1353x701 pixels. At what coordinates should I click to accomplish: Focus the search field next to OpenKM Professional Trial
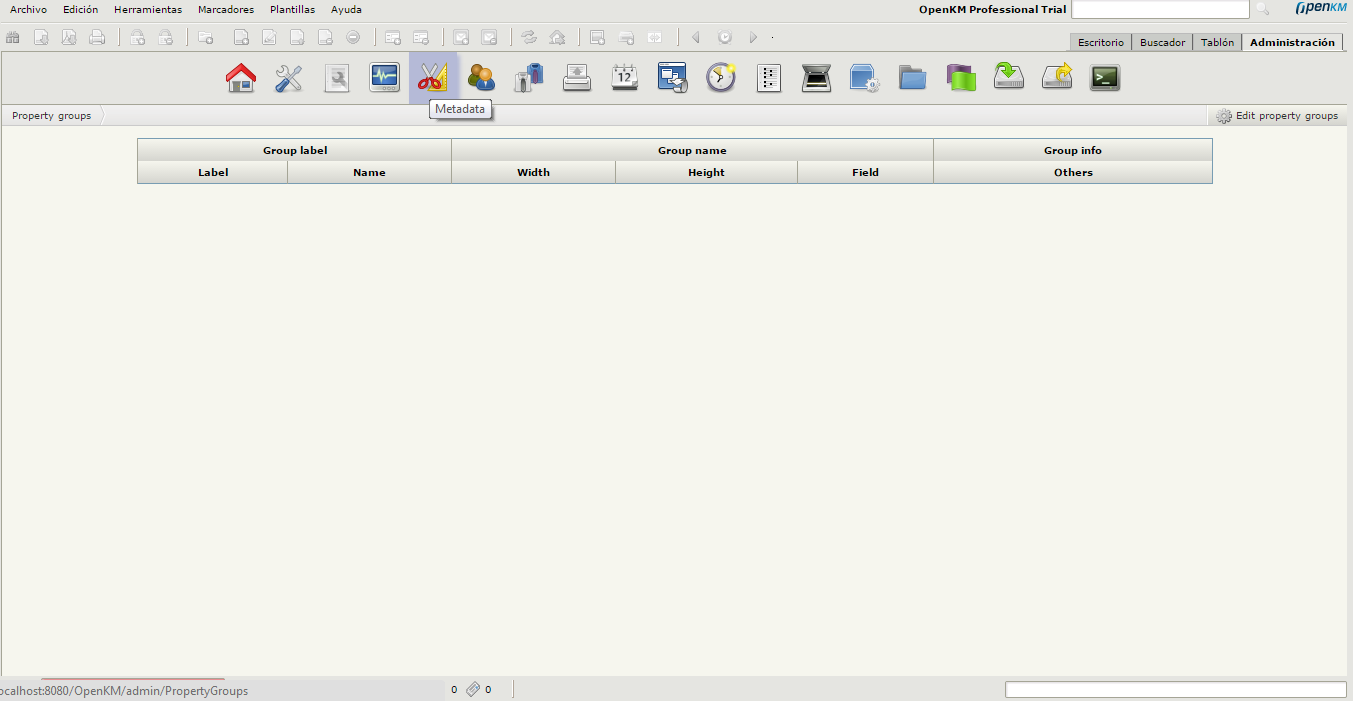1160,10
